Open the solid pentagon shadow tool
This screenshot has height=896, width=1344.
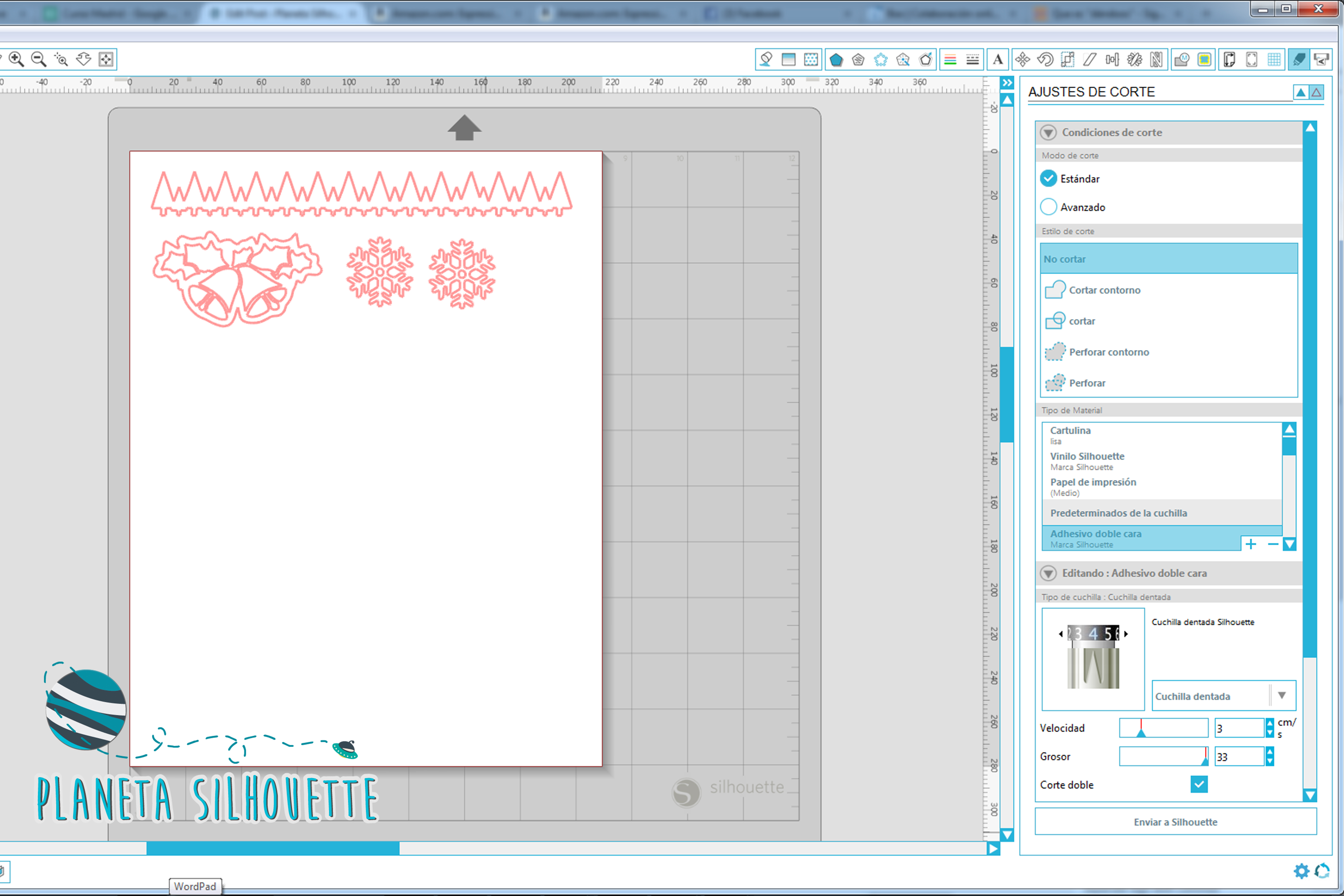[x=836, y=59]
